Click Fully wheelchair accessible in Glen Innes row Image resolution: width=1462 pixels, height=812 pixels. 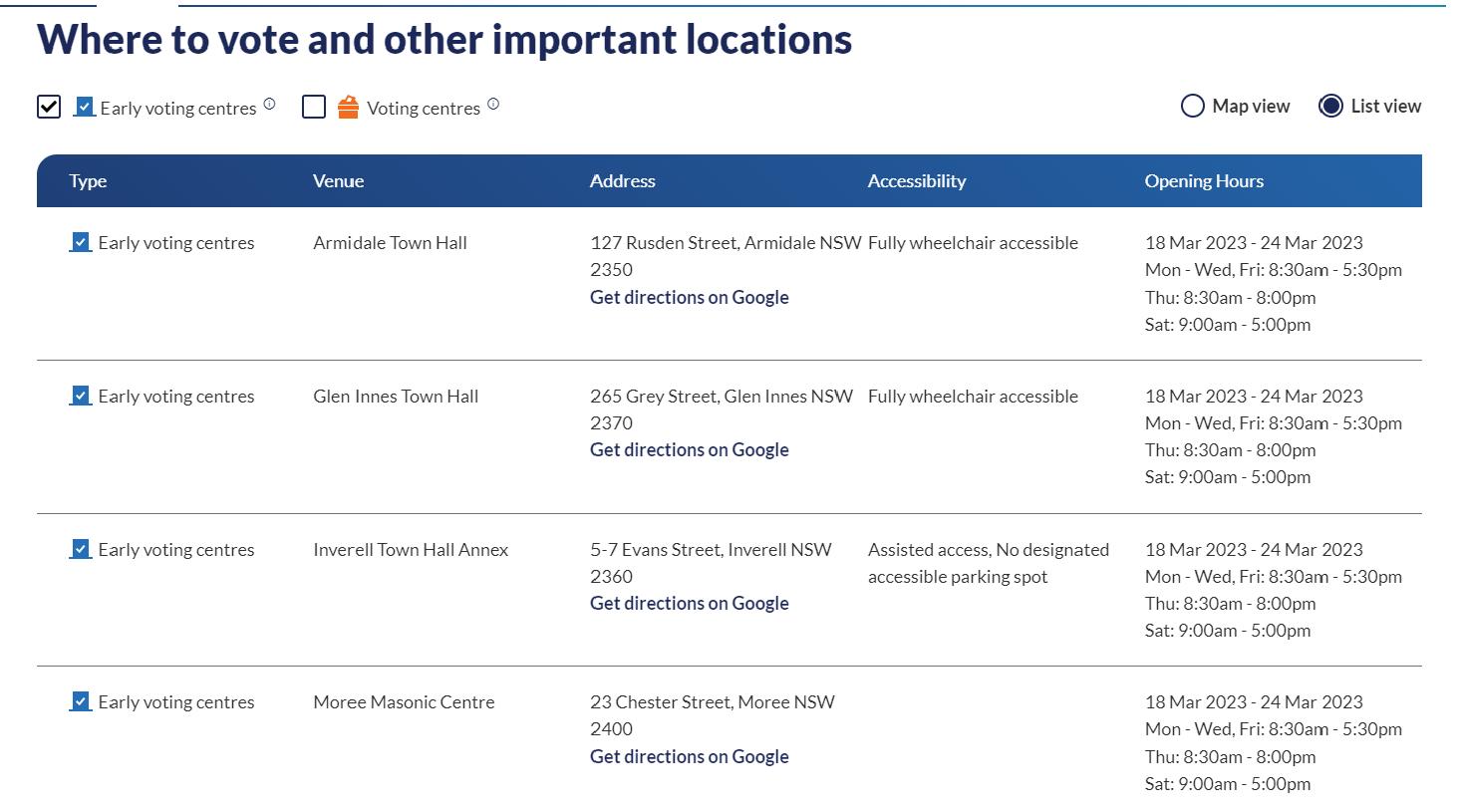(x=973, y=396)
